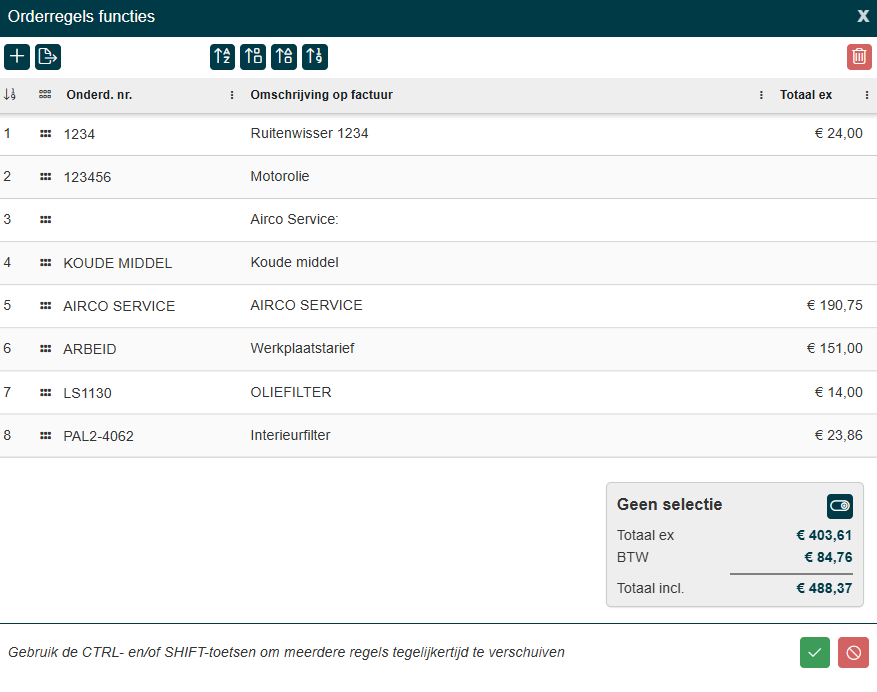The width and height of the screenshot is (877, 692).
Task: Click the numeric 1-9 sort toolbar icon
Action: click(x=315, y=57)
